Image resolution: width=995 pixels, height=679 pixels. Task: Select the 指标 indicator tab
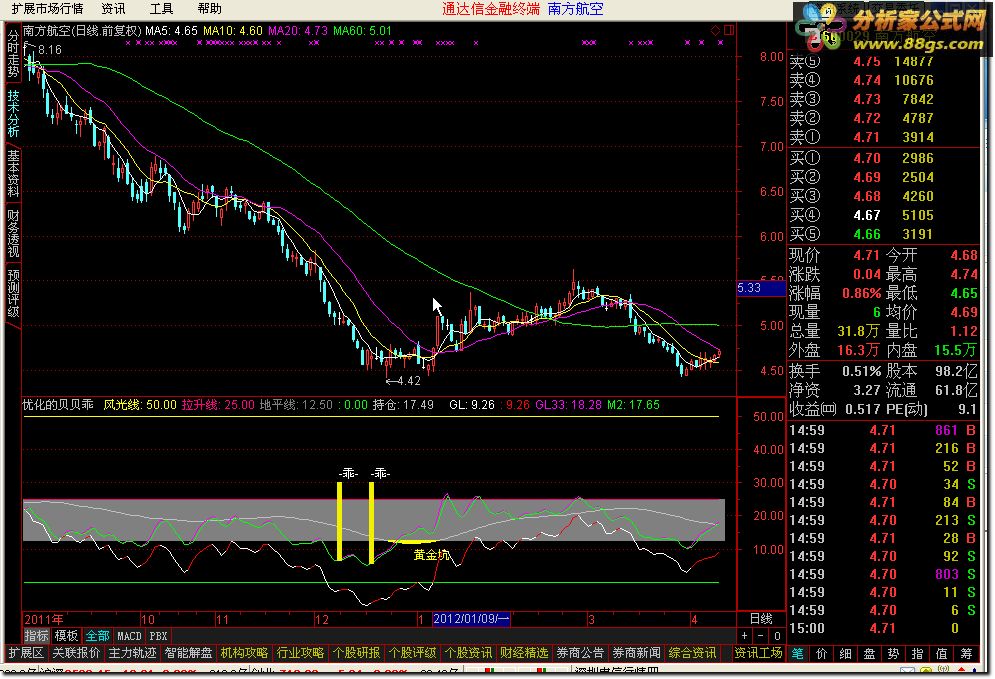coord(36,635)
